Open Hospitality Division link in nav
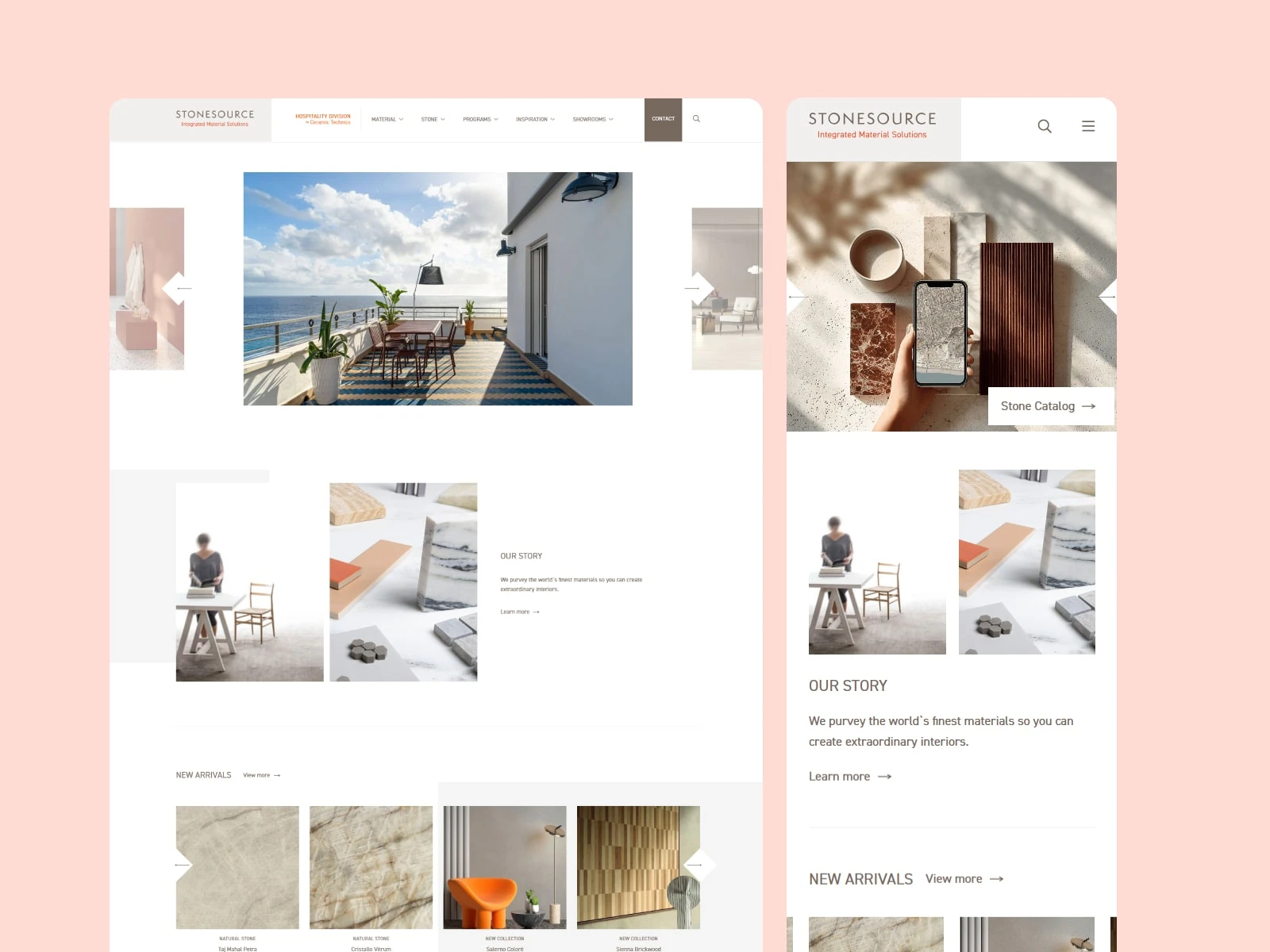The height and width of the screenshot is (952, 1270). tap(323, 119)
